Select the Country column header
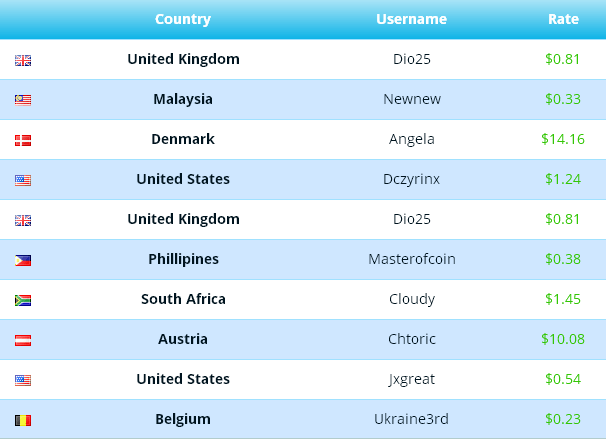 coord(183,19)
